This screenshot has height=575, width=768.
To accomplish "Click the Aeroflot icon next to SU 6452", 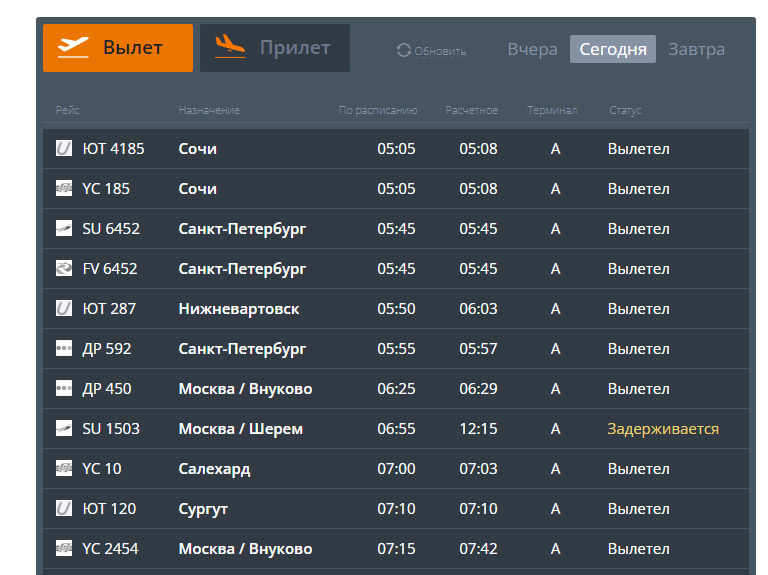I will pyautogui.click(x=64, y=229).
